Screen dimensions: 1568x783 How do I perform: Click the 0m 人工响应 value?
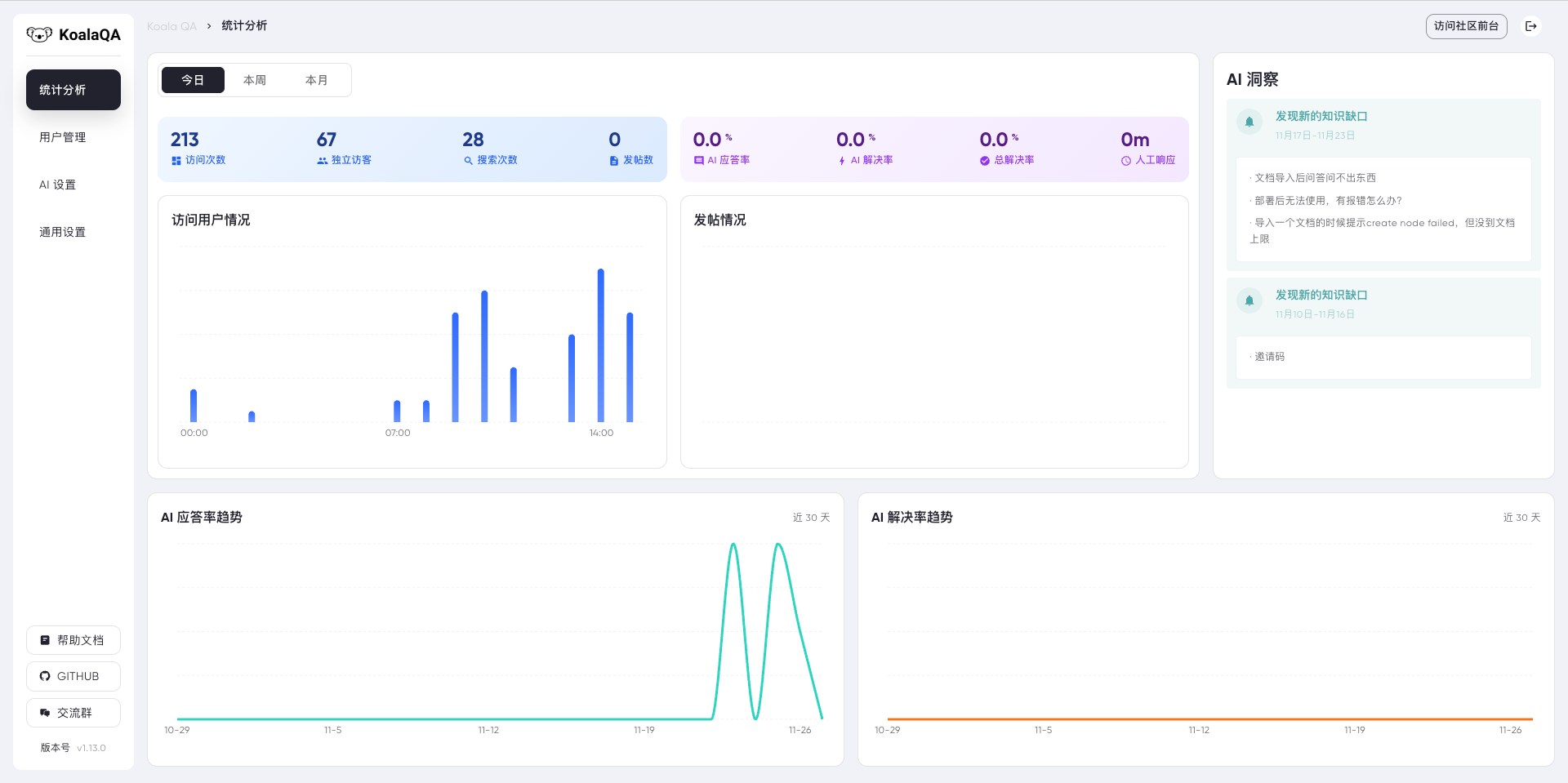(1135, 140)
